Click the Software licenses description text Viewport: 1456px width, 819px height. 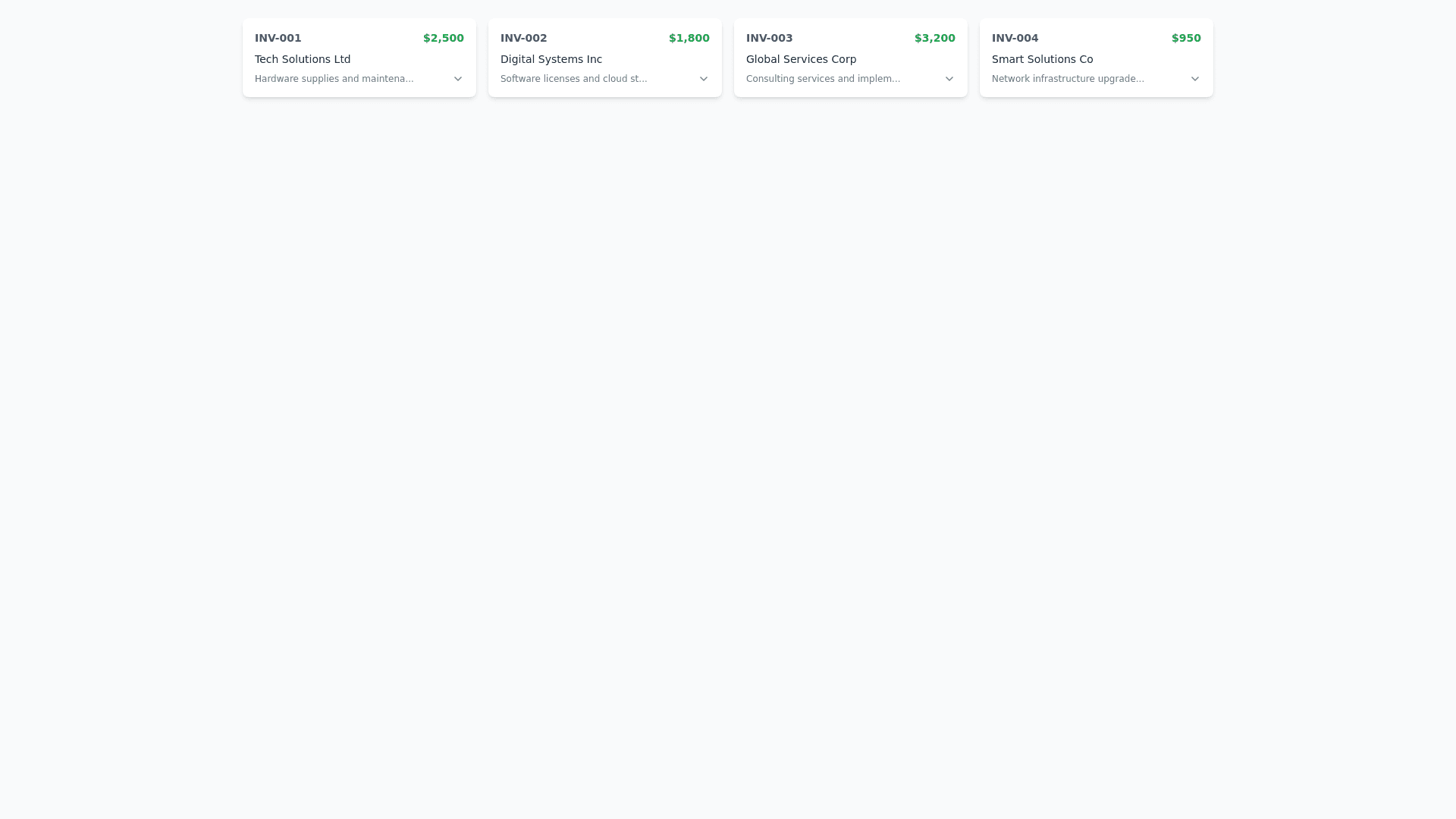[x=574, y=79]
